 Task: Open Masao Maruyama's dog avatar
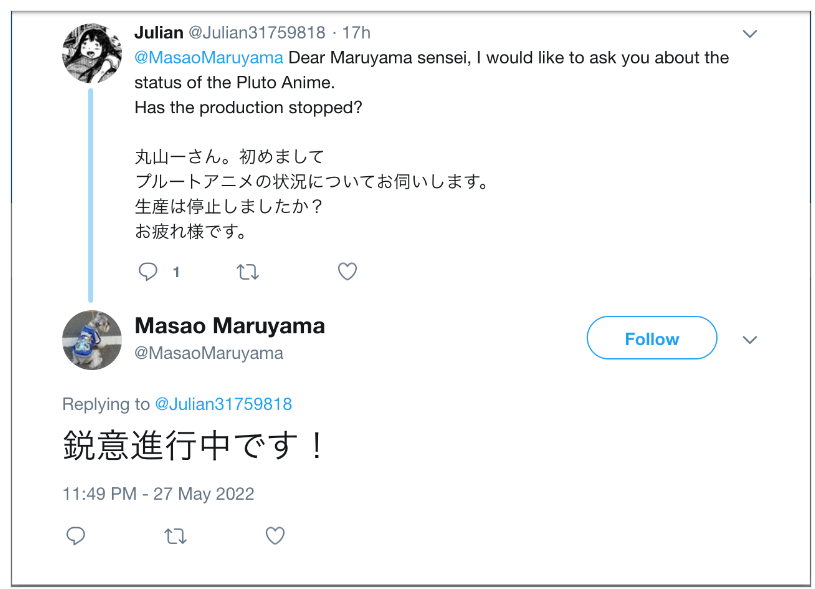point(92,340)
